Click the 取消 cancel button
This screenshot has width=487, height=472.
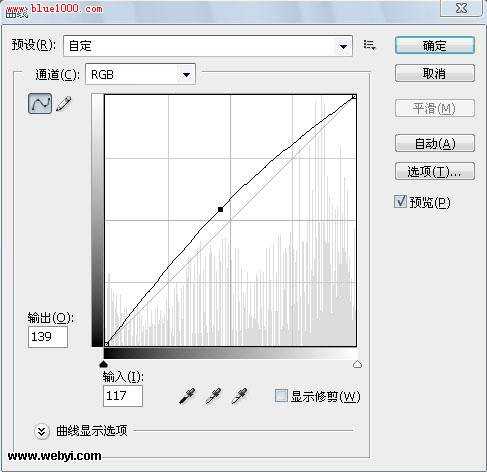point(435,73)
